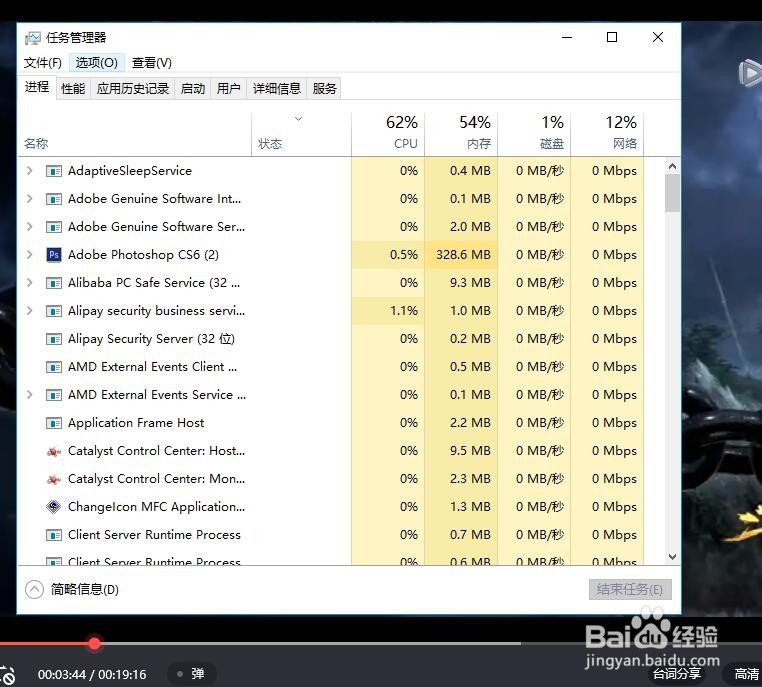Switch to the 用户 tab
This screenshot has width=762, height=687.
(x=228, y=88)
